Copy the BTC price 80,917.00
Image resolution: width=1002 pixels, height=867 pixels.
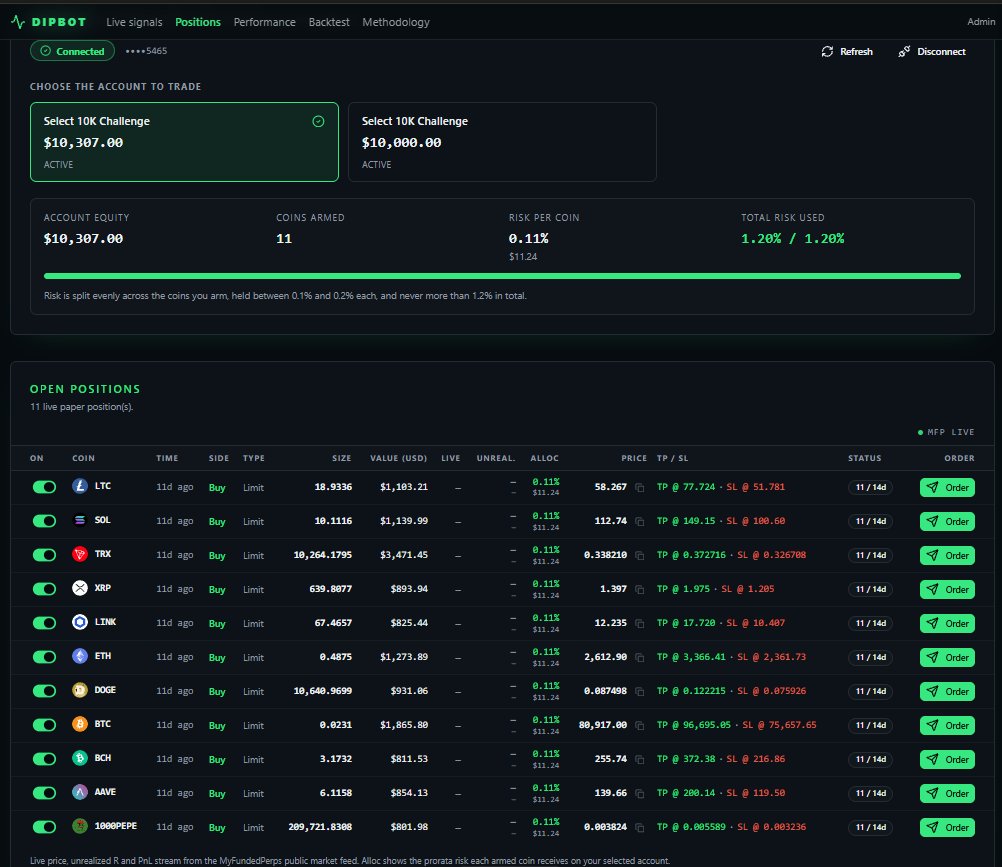640,725
